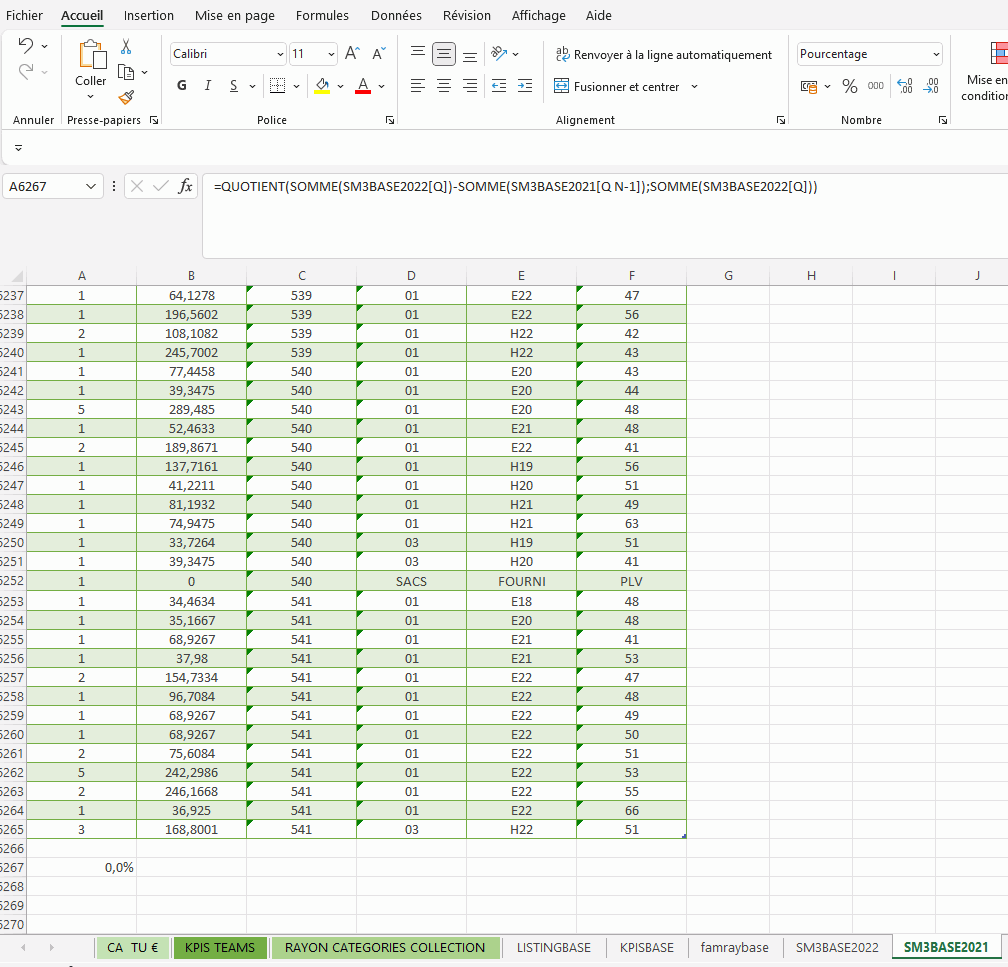Click the increase font size icon

coord(352,54)
